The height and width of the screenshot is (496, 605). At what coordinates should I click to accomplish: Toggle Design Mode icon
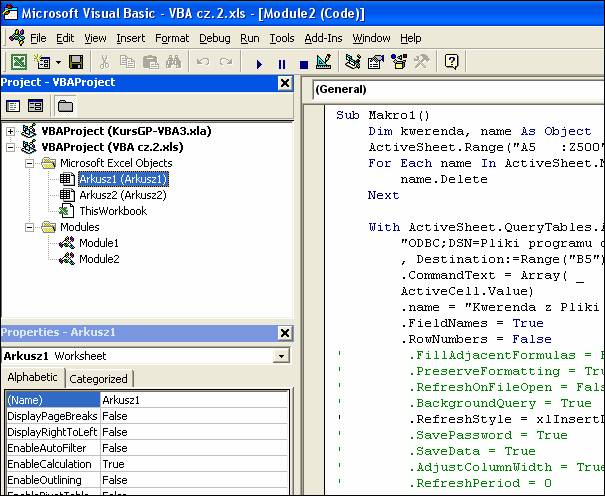[x=323, y=62]
